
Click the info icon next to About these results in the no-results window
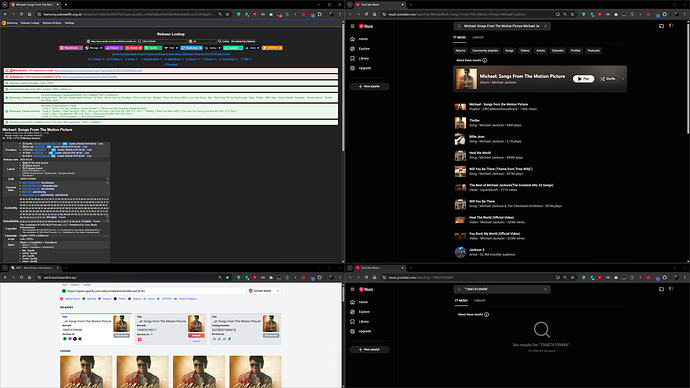coord(486,315)
